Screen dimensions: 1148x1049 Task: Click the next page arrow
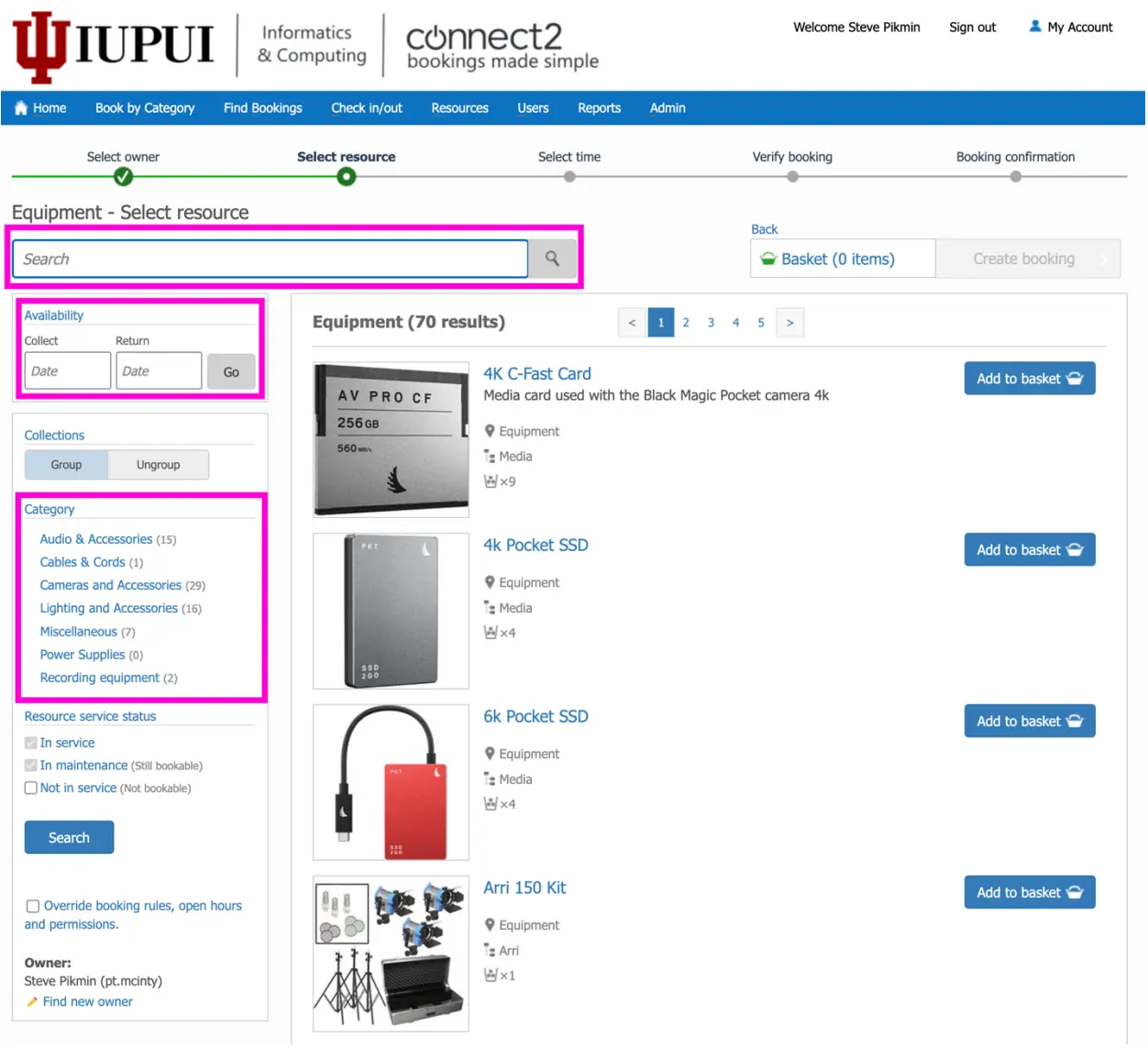click(790, 323)
